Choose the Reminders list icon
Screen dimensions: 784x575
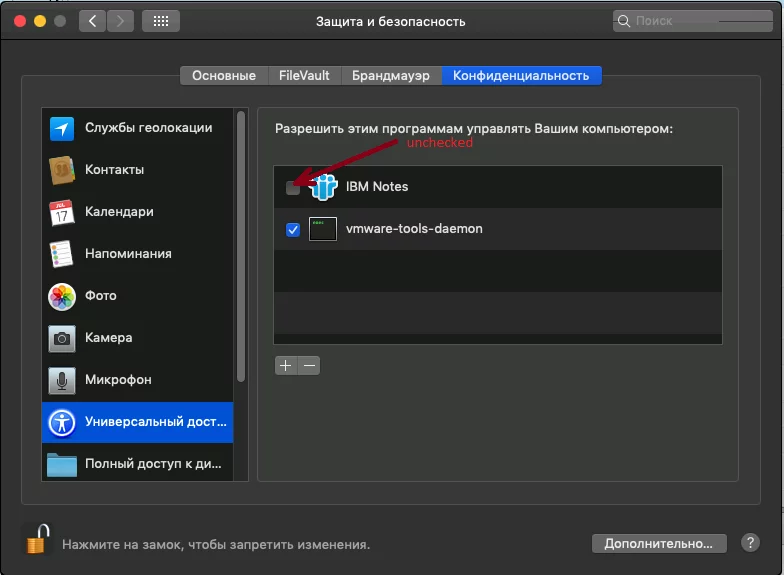coord(62,254)
